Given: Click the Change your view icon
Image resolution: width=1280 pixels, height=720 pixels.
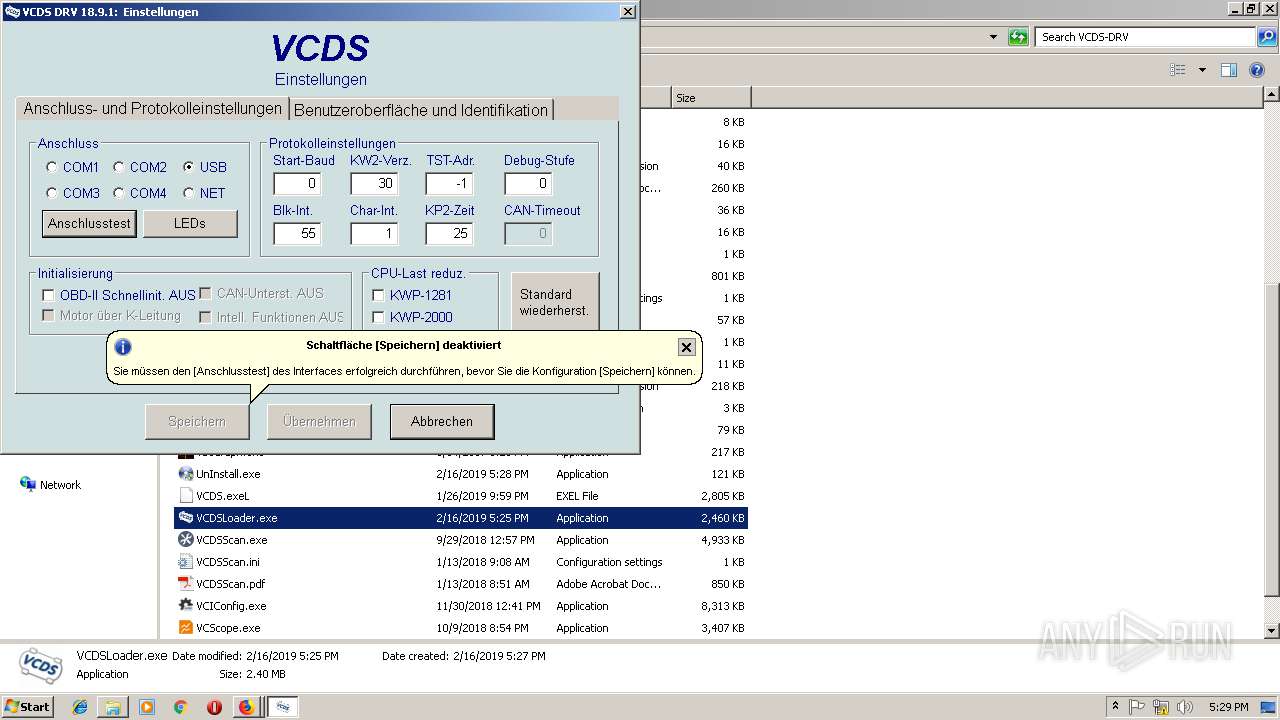Looking at the screenshot, I should tap(1178, 70).
